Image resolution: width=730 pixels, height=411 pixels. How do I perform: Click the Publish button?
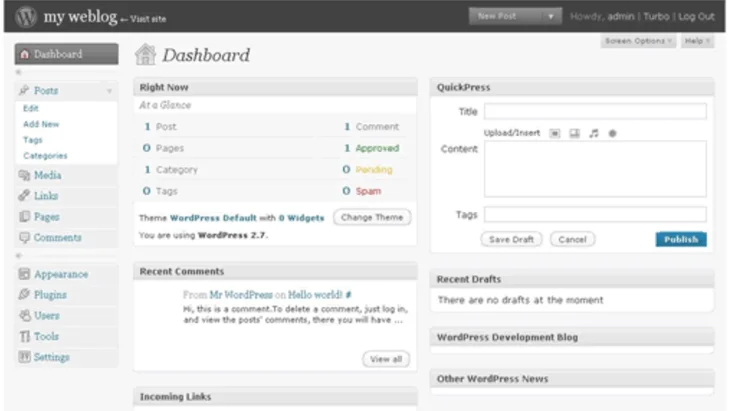pyautogui.click(x=681, y=239)
